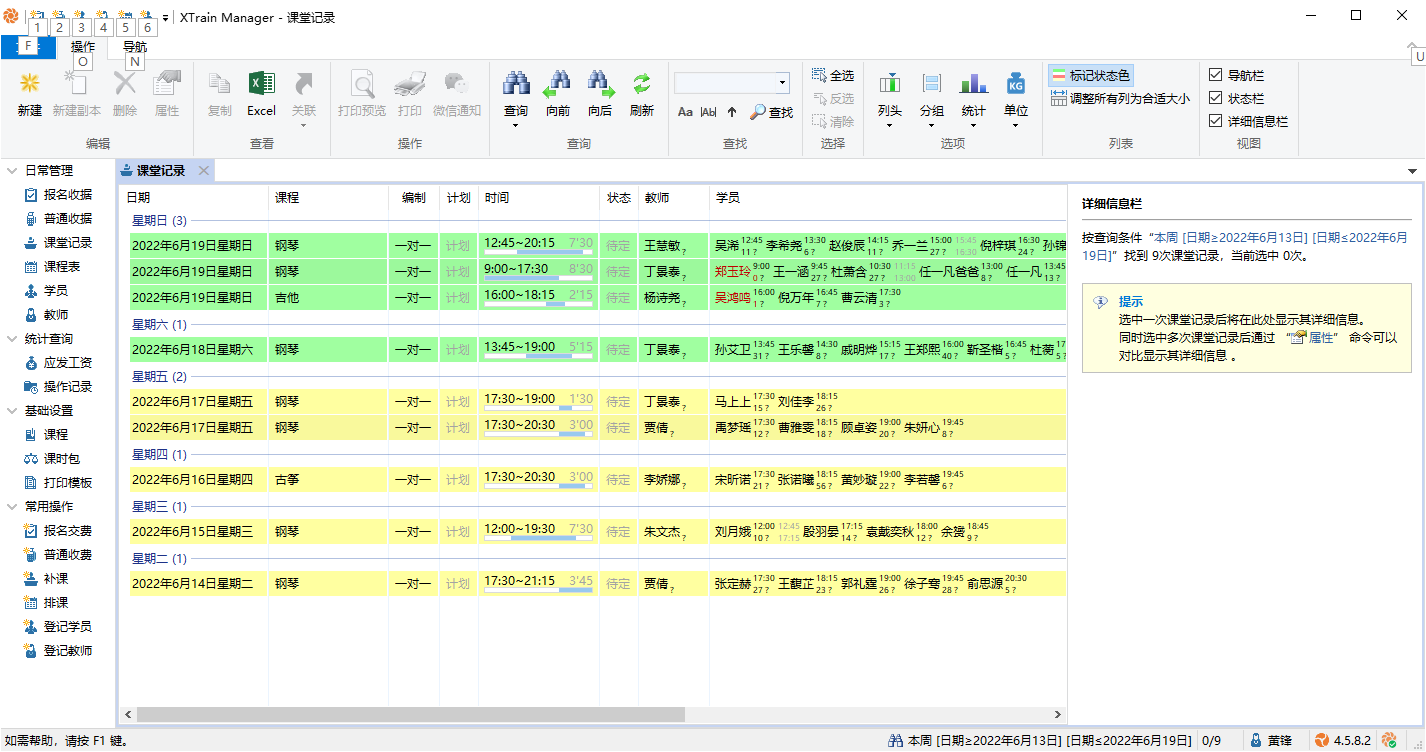Toggle match-case Aa icon

pos(685,112)
